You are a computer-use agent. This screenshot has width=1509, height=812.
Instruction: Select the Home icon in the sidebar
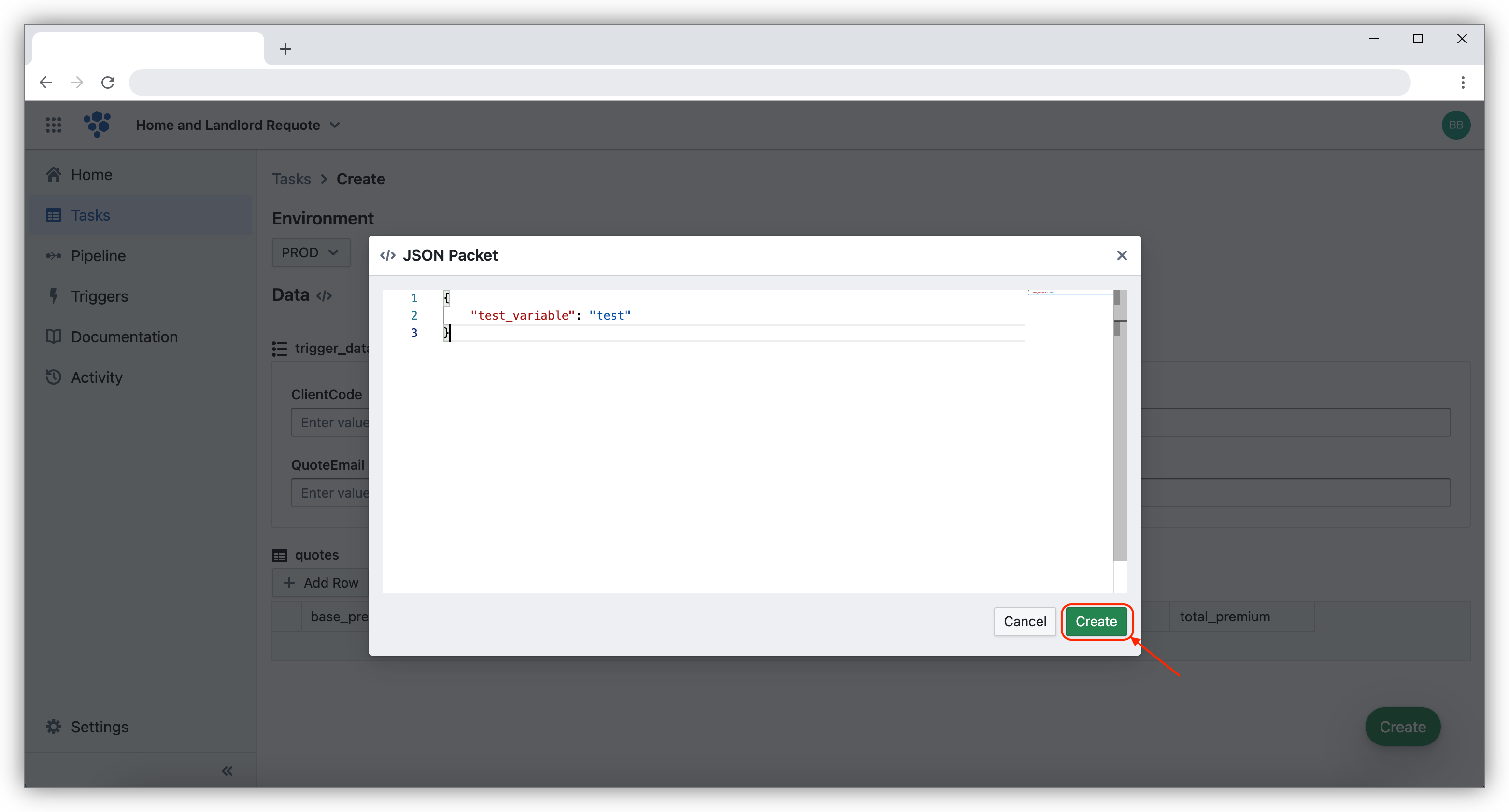[x=54, y=174]
